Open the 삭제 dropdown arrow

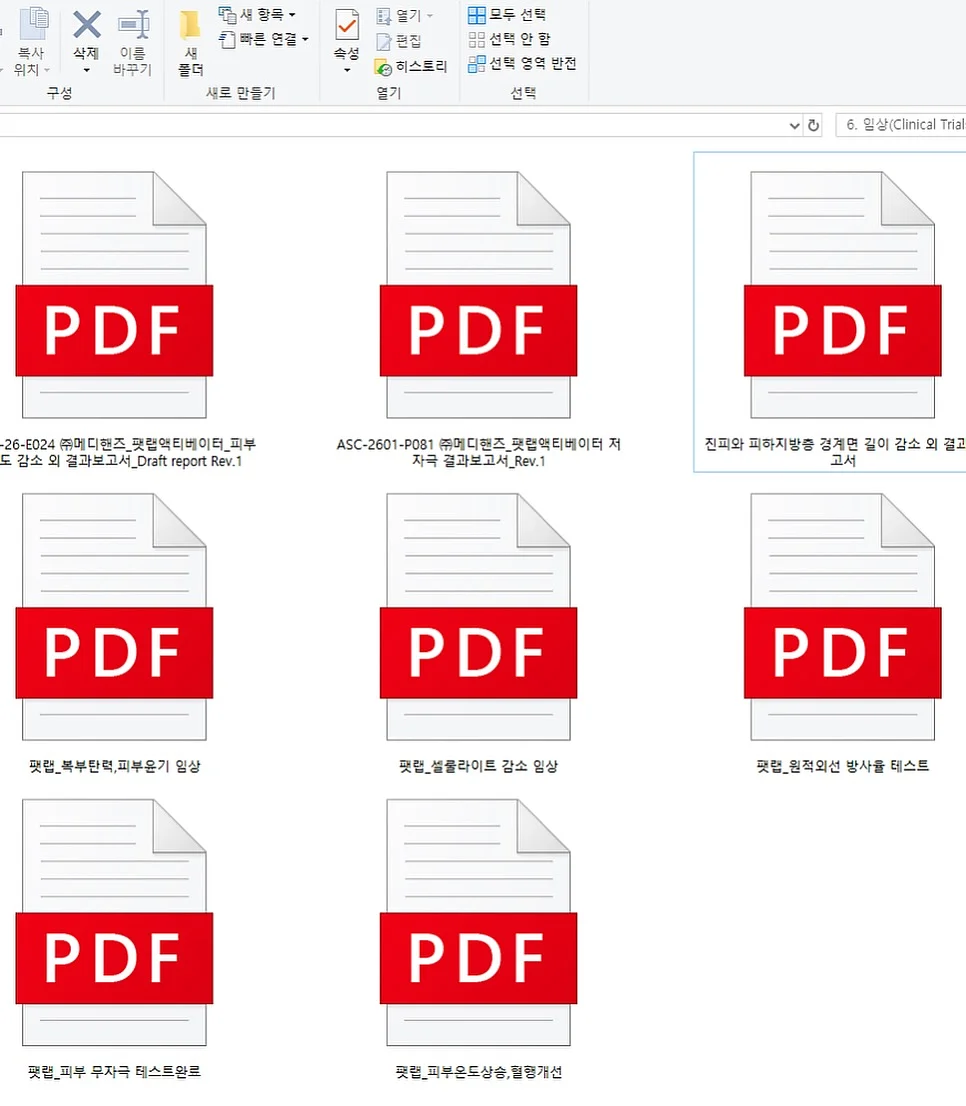(x=87, y=70)
